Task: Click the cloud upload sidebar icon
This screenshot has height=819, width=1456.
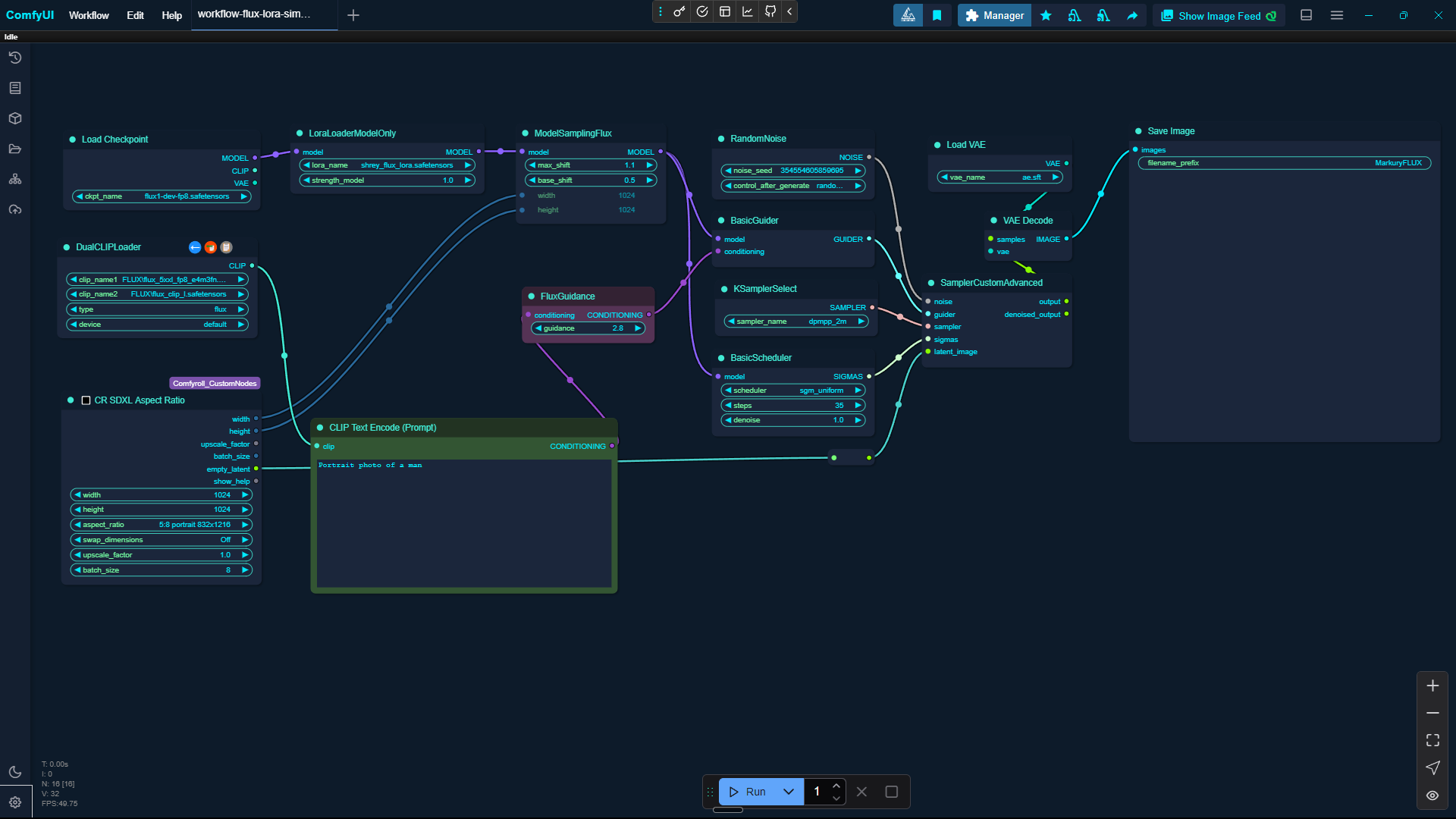Action: (15, 209)
